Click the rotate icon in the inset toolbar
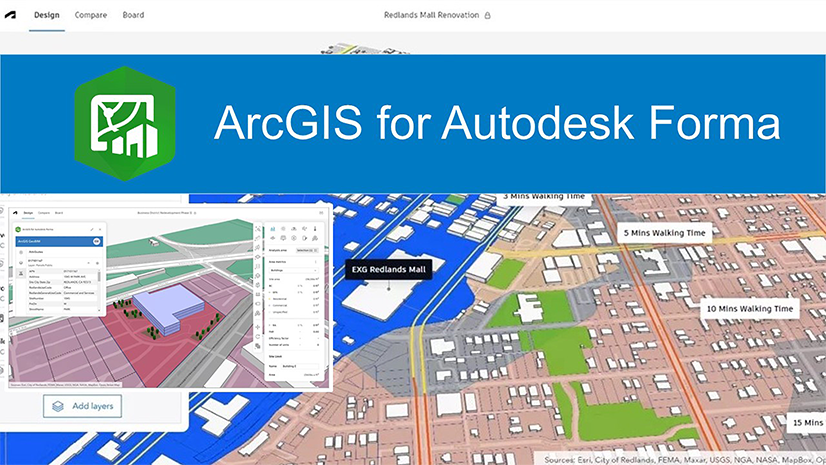This screenshot has height=465, width=826. [x=258, y=337]
